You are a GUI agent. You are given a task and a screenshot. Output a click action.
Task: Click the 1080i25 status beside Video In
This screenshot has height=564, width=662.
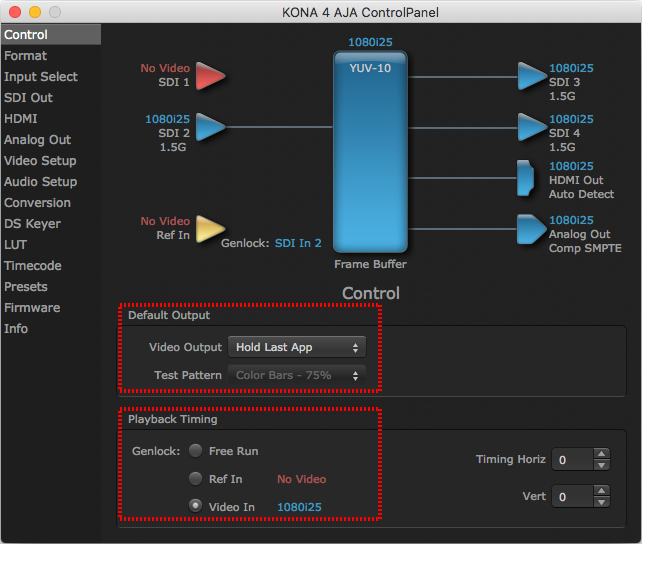(299, 507)
